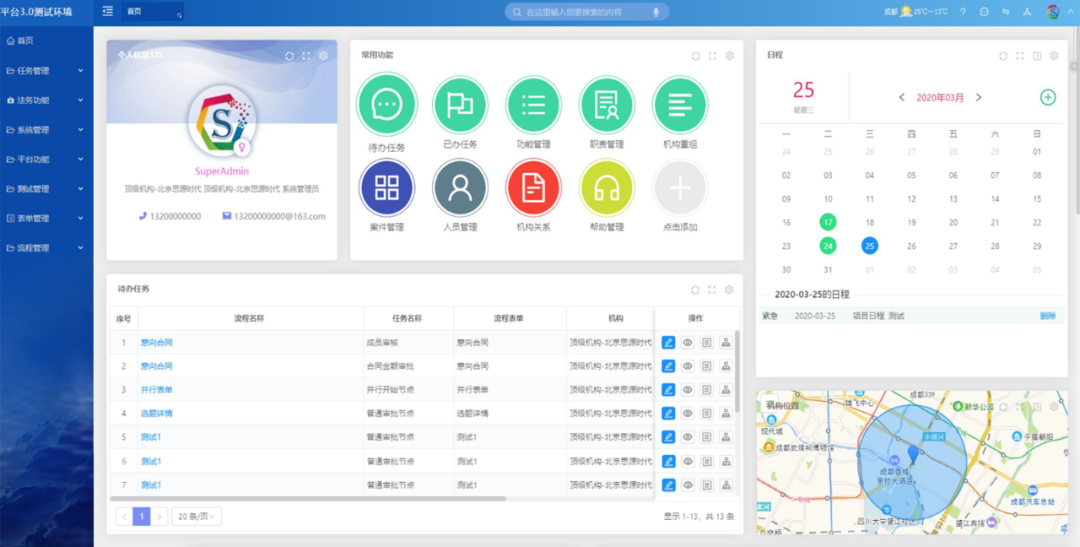This screenshot has width=1080, height=547.
Task: Click the microphone icon in search bar
Action: pos(656,12)
